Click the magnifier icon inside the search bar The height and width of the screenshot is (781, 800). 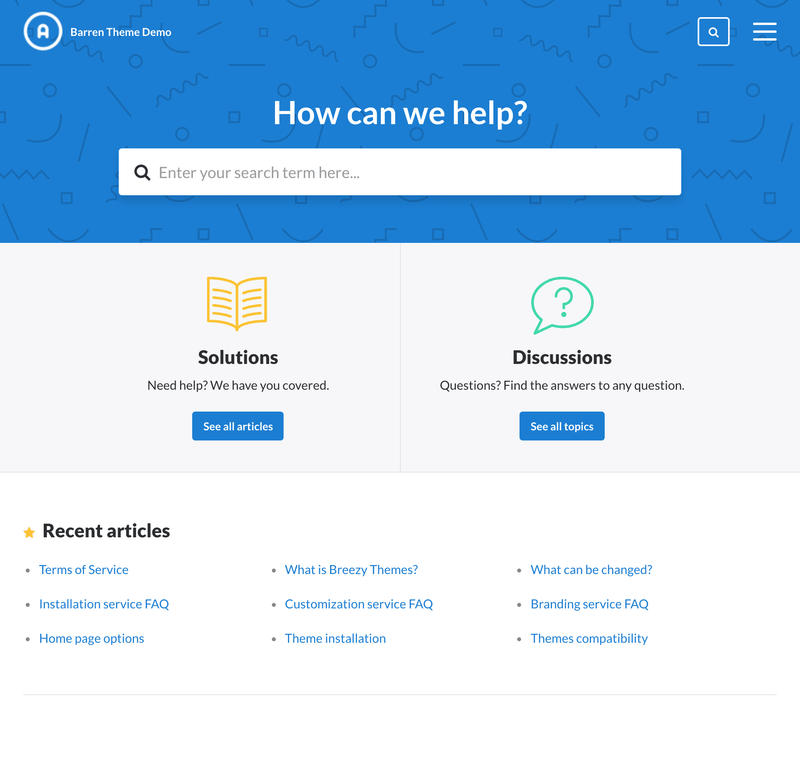click(142, 171)
